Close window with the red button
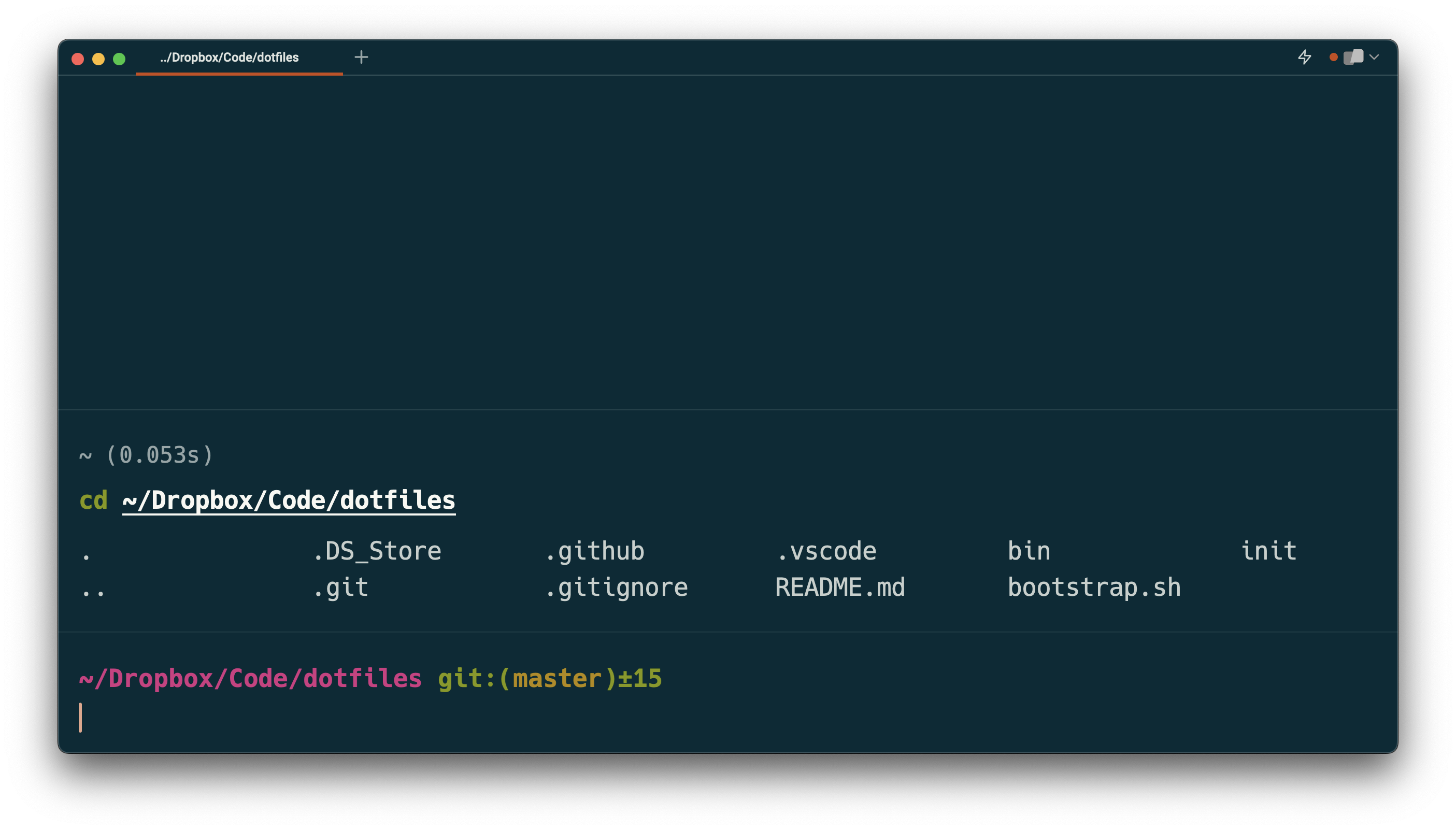This screenshot has width=1456, height=830. click(x=78, y=59)
